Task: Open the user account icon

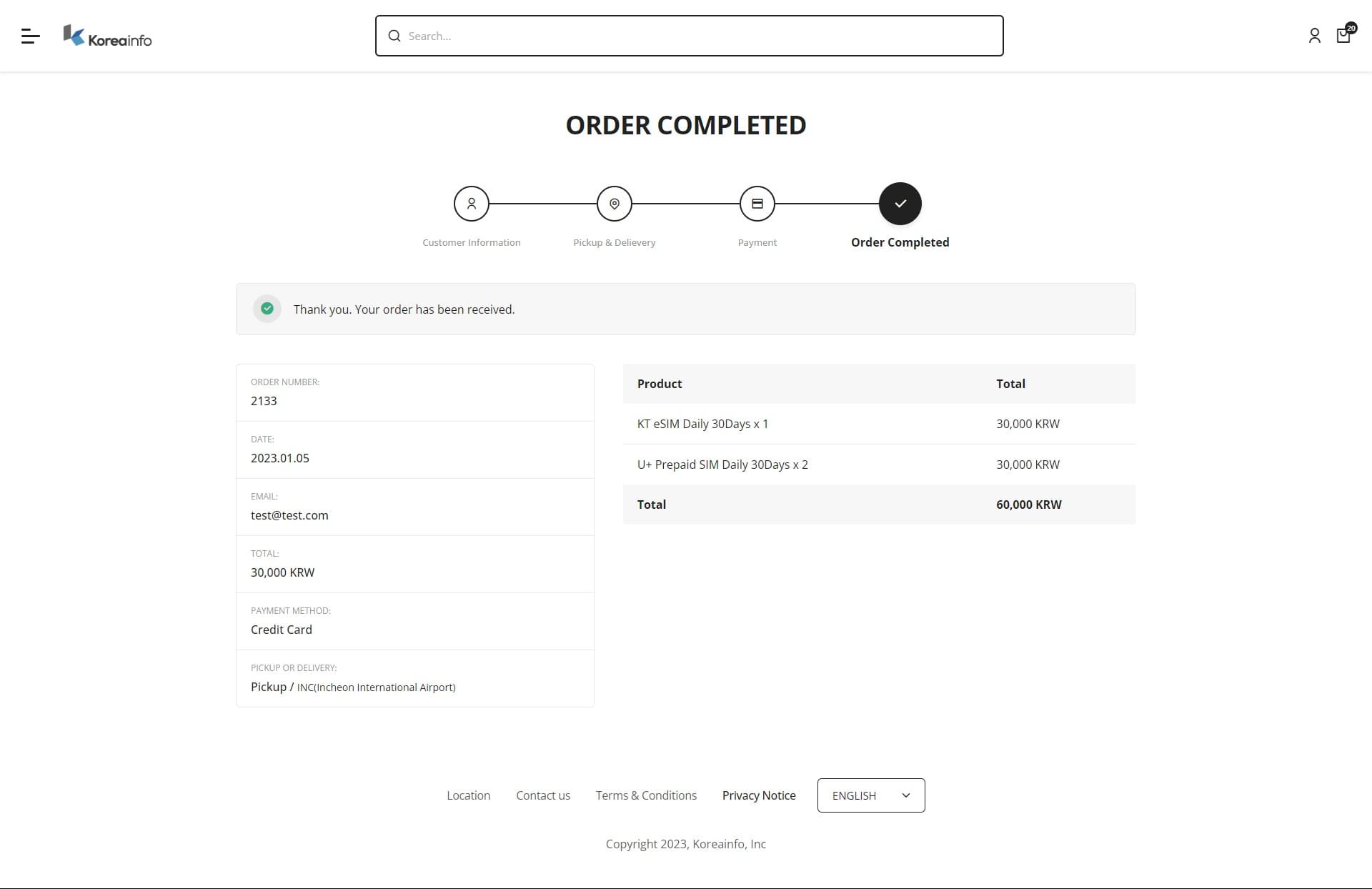Action: tap(1314, 36)
